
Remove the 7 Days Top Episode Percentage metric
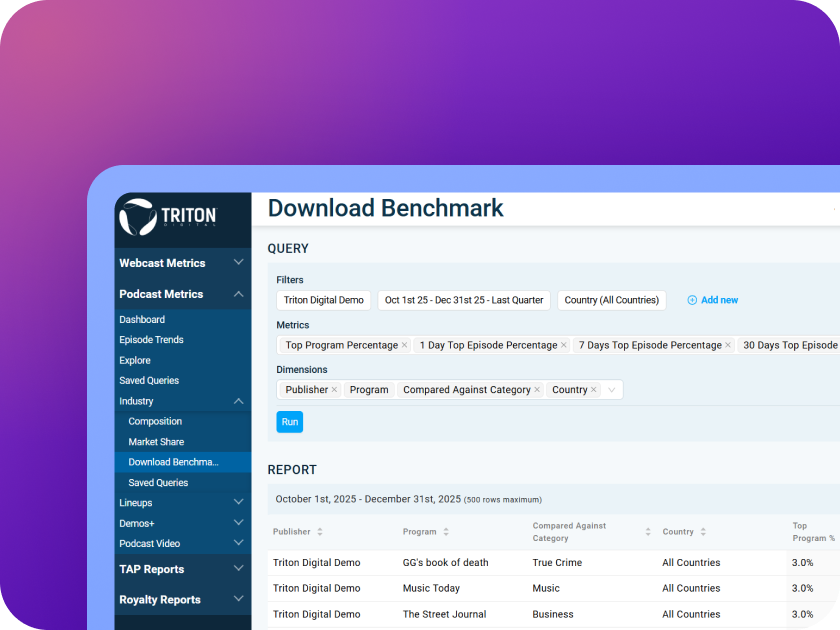point(728,345)
